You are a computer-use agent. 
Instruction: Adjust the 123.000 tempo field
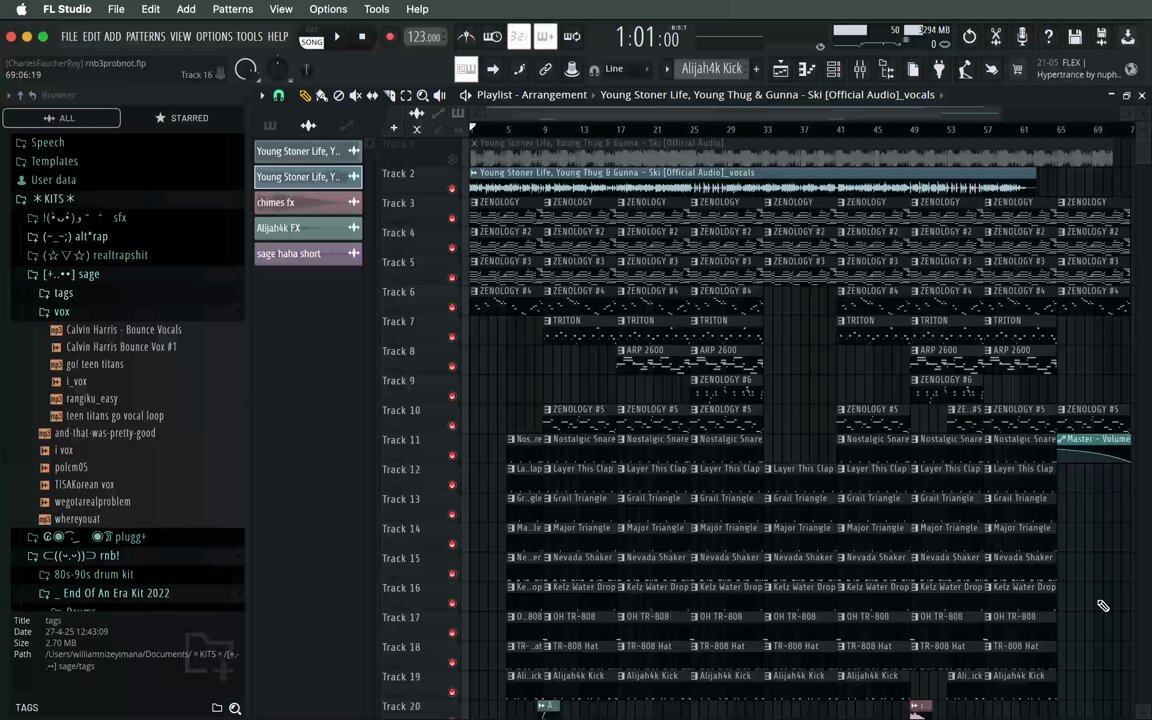[424, 37]
